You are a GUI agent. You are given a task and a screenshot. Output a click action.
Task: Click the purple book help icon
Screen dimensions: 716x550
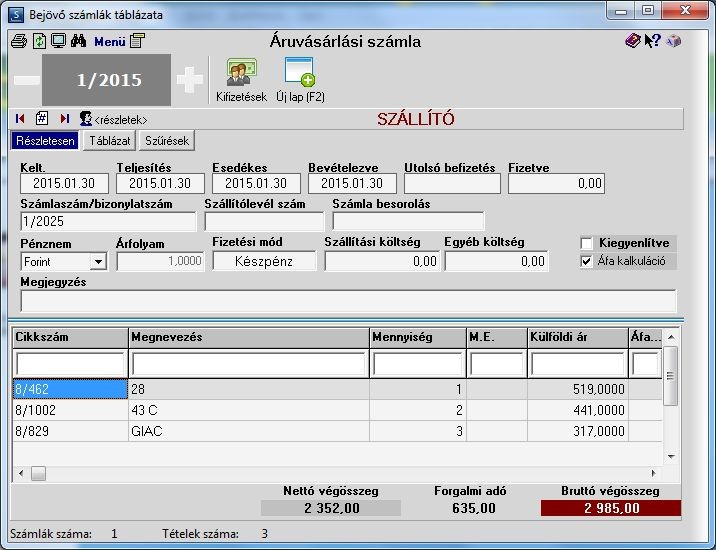click(x=632, y=41)
